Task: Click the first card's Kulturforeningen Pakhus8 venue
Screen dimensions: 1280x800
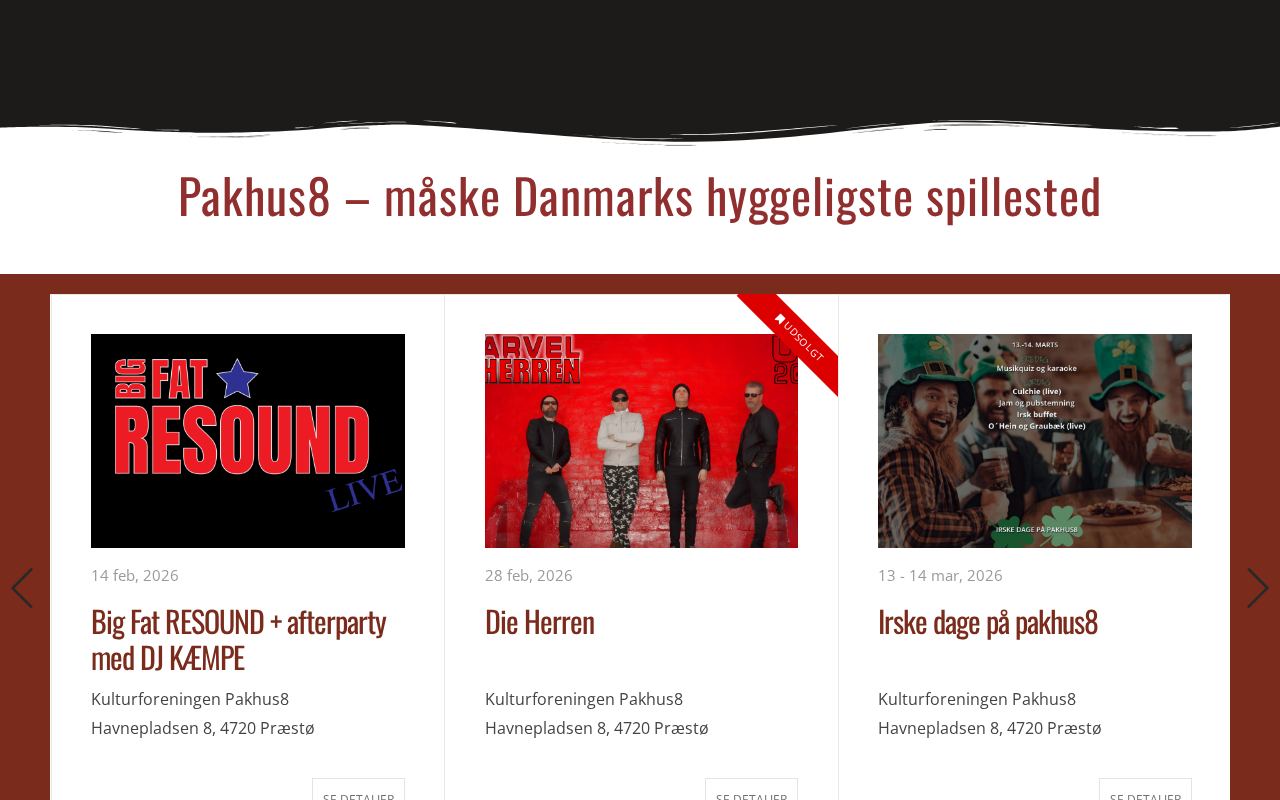Action: pos(190,699)
